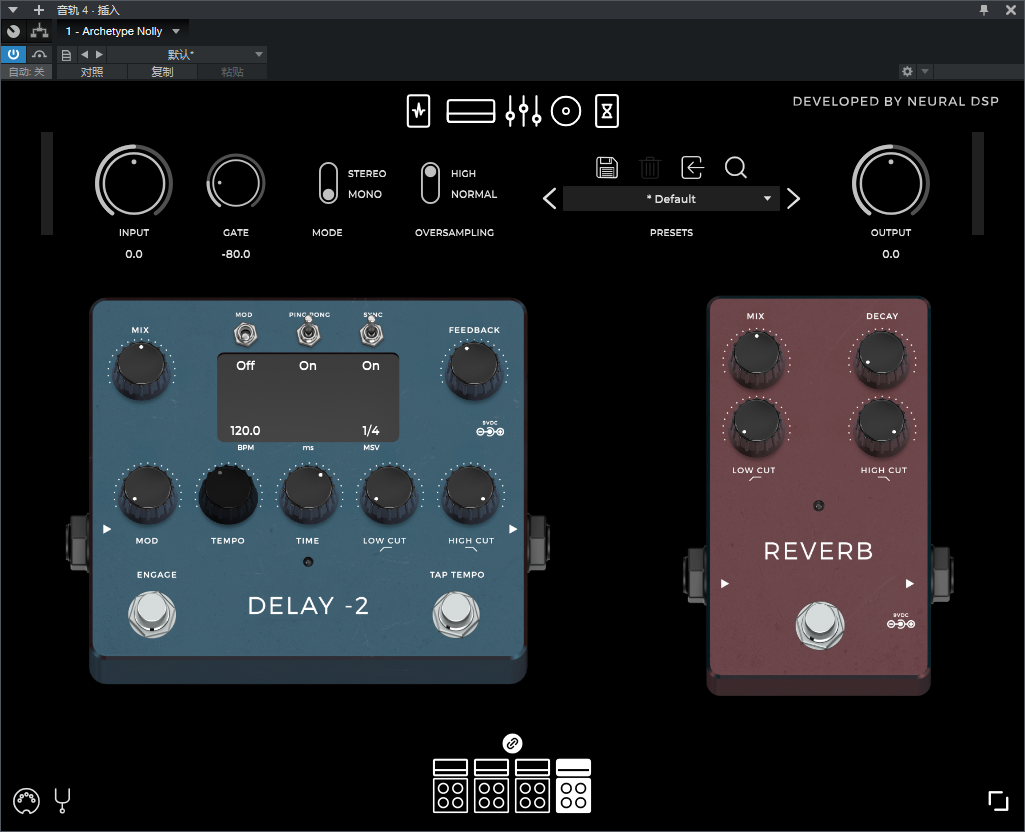Image resolution: width=1025 pixels, height=832 pixels.
Task: Tap the TAP TEMPO footswitch
Action: (456, 614)
